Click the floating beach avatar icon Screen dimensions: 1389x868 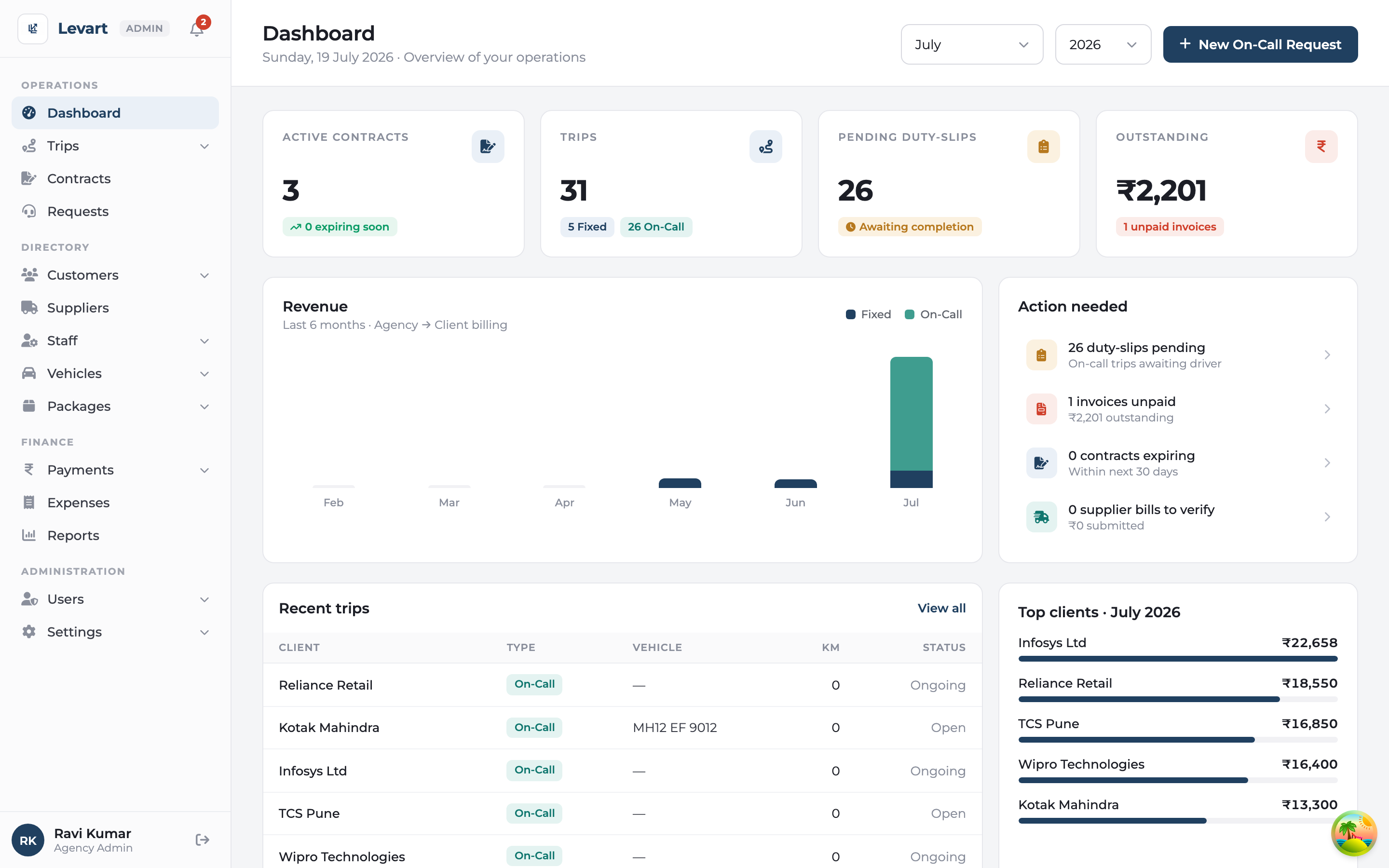click(x=1354, y=833)
